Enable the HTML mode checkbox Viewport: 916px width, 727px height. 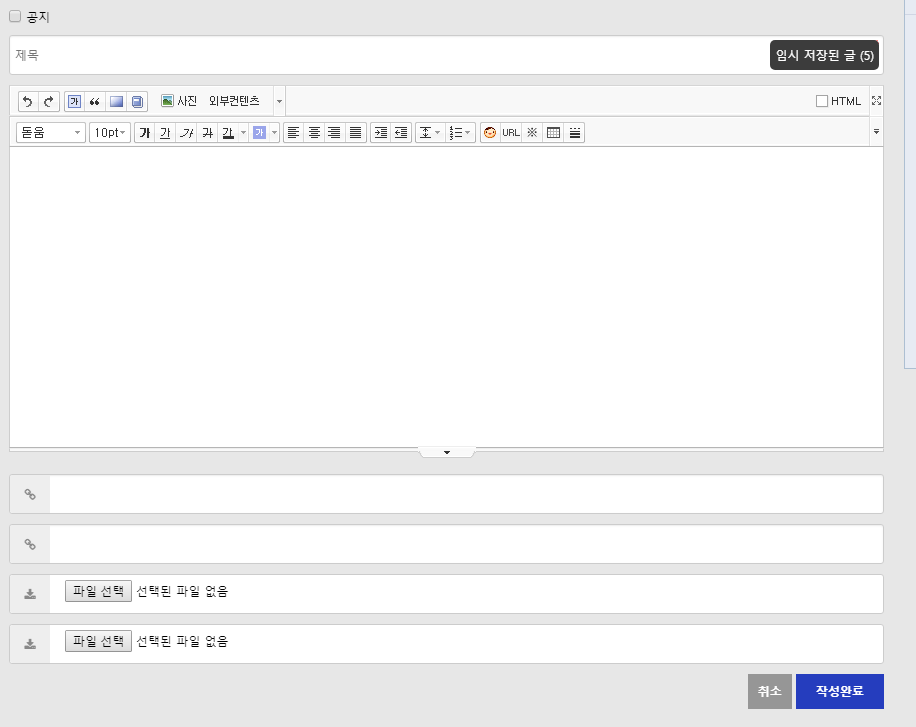click(x=822, y=101)
